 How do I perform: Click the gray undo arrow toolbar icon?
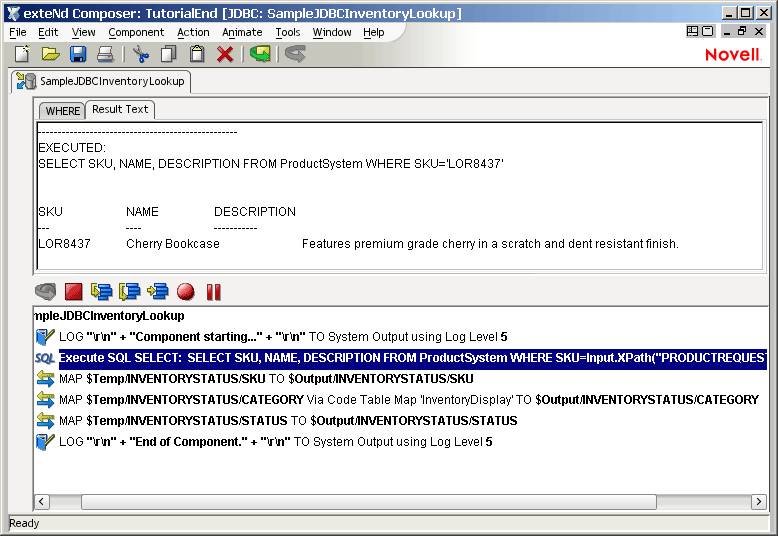pos(295,54)
